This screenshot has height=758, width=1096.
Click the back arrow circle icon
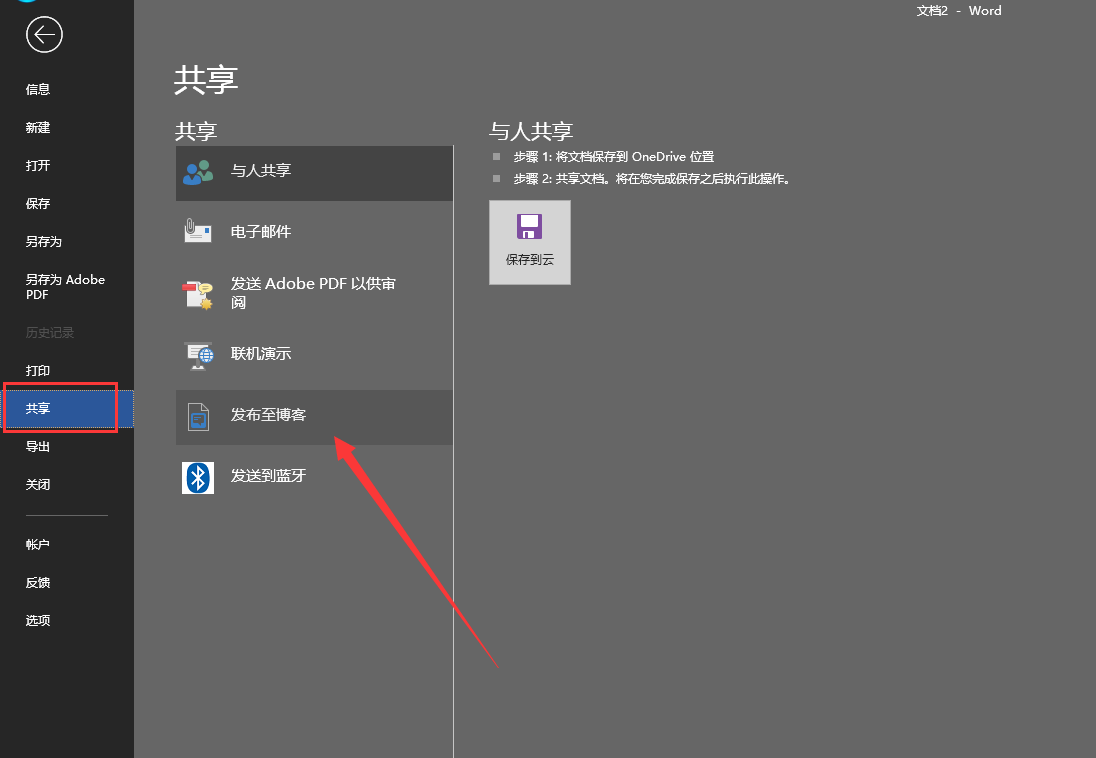[x=44, y=34]
